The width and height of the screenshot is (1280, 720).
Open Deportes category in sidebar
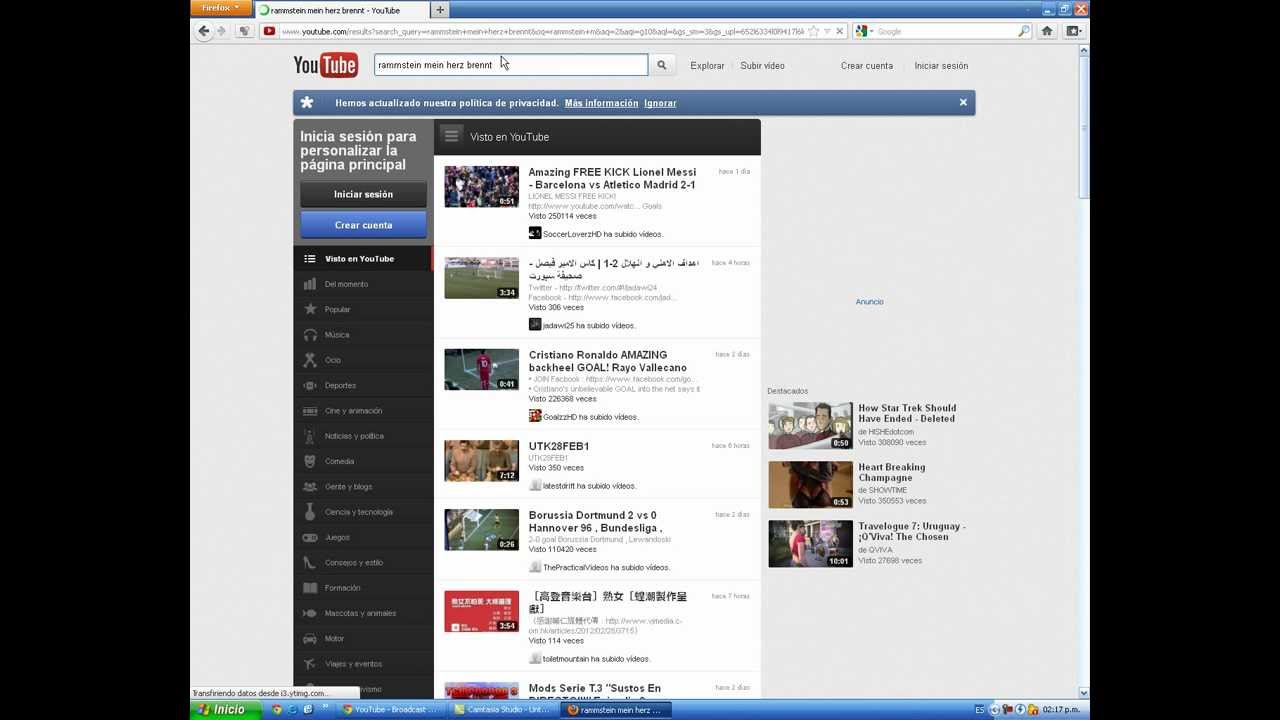[x=364, y=385]
